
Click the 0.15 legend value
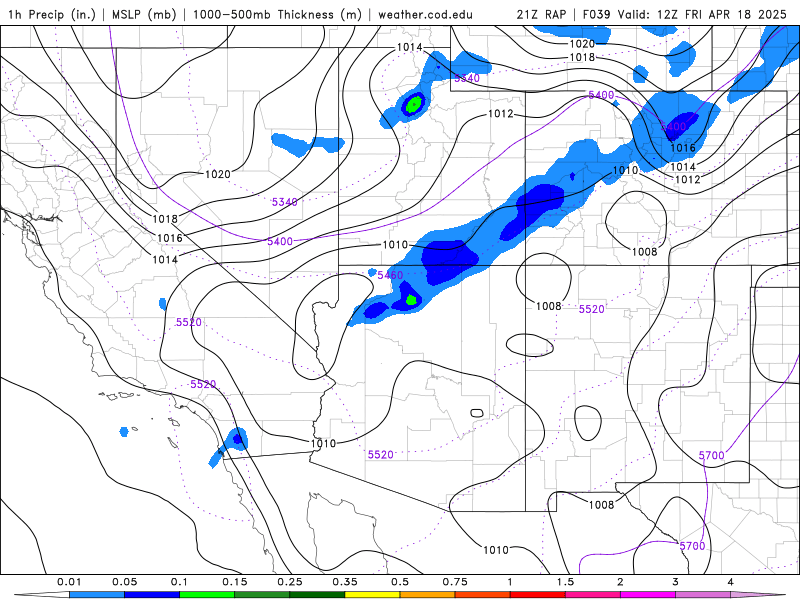coord(235,582)
